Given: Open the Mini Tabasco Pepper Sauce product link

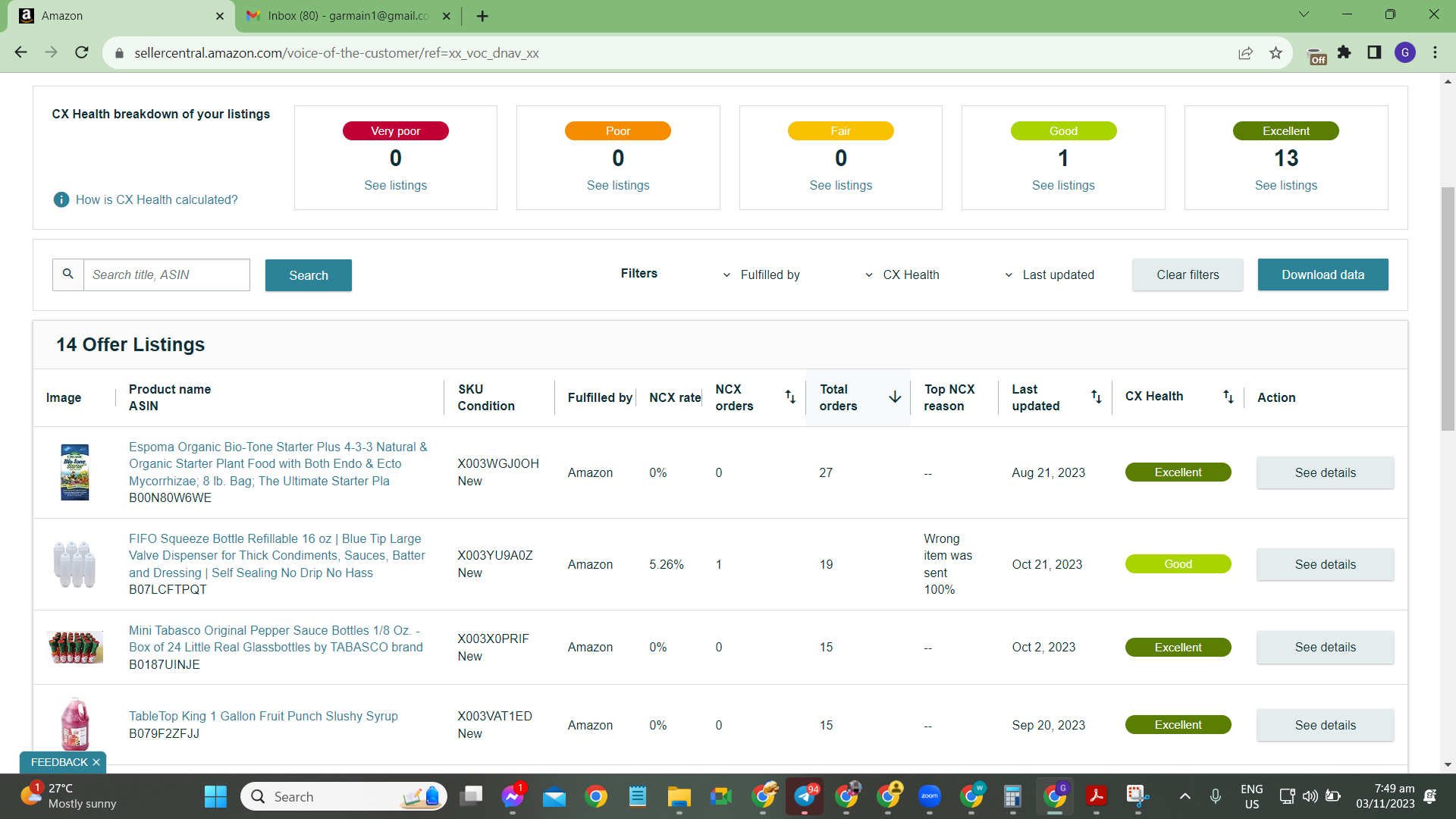Looking at the screenshot, I should click(276, 639).
